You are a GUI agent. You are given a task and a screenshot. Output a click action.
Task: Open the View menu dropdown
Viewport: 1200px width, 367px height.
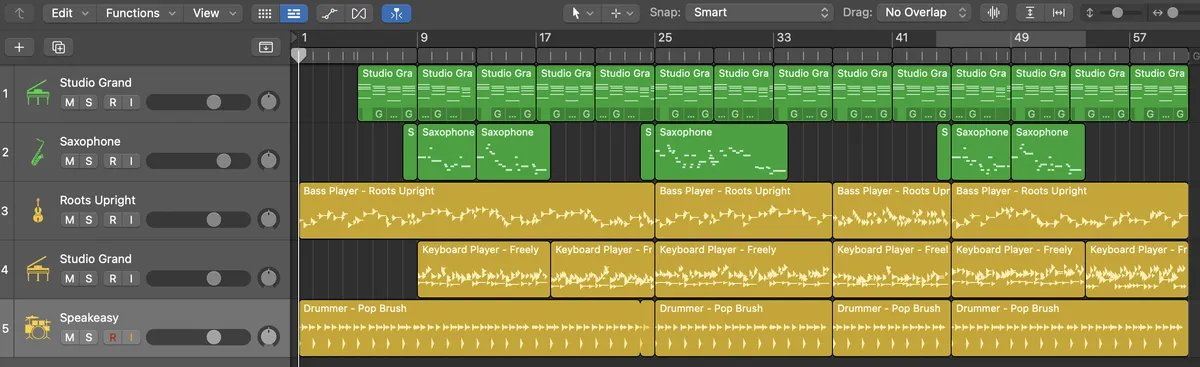213,13
